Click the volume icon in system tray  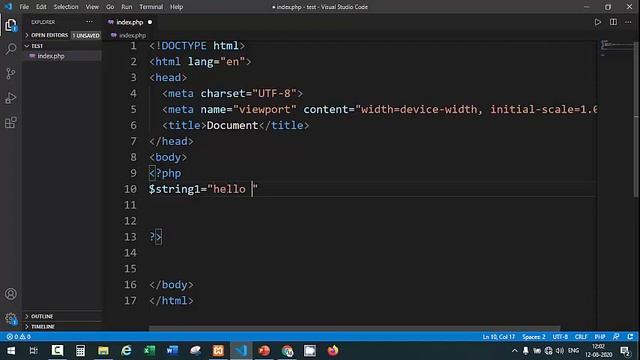560,351
